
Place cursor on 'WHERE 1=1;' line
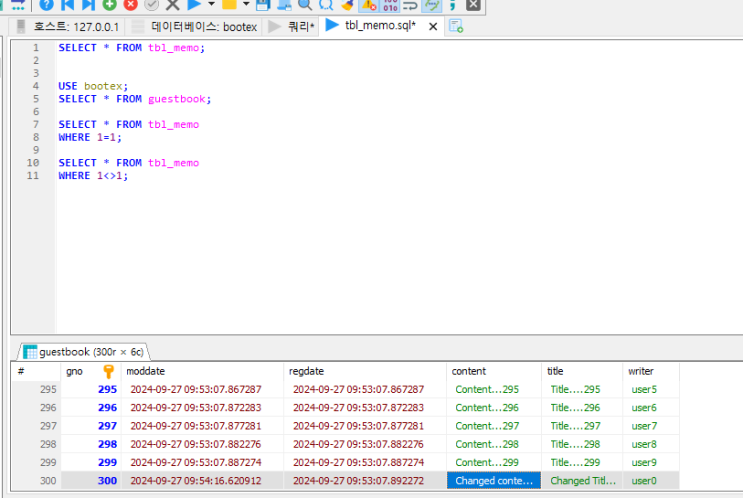[x=90, y=137]
